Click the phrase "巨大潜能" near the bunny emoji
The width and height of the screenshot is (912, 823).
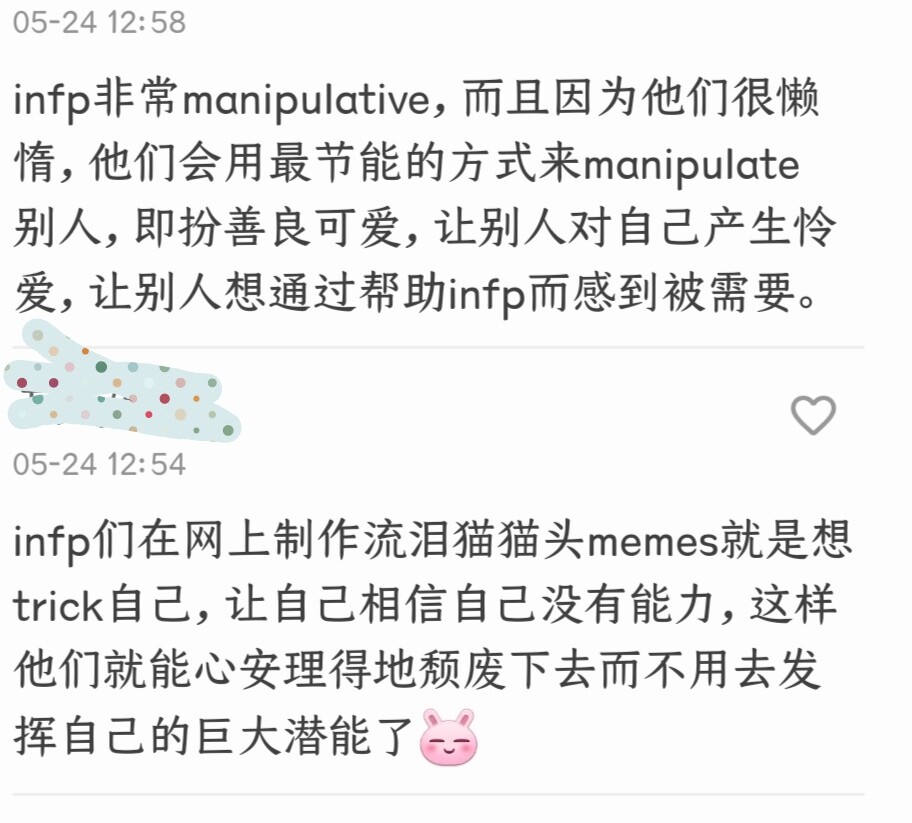point(282,736)
